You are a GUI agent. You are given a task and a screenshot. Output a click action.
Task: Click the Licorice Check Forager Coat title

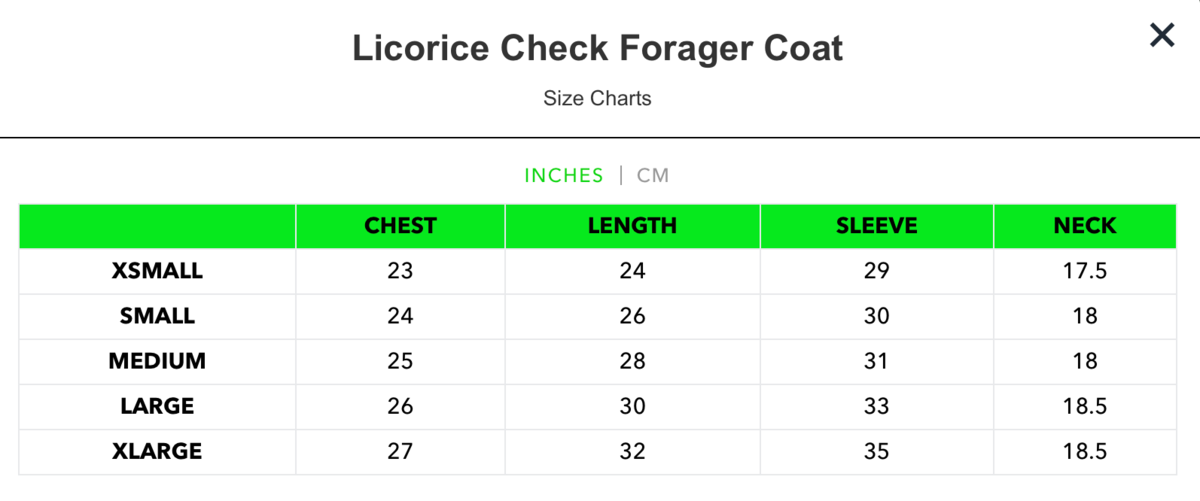[597, 48]
